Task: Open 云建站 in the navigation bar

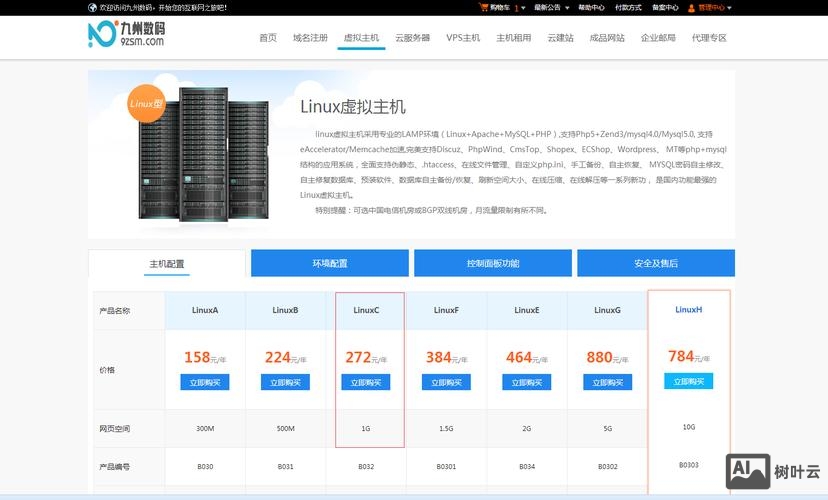Action: click(560, 37)
